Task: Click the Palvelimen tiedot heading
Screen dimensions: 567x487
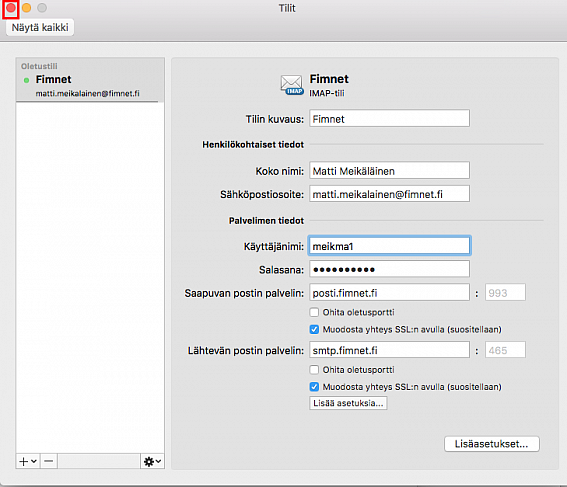Action: pyautogui.click(x=266, y=221)
